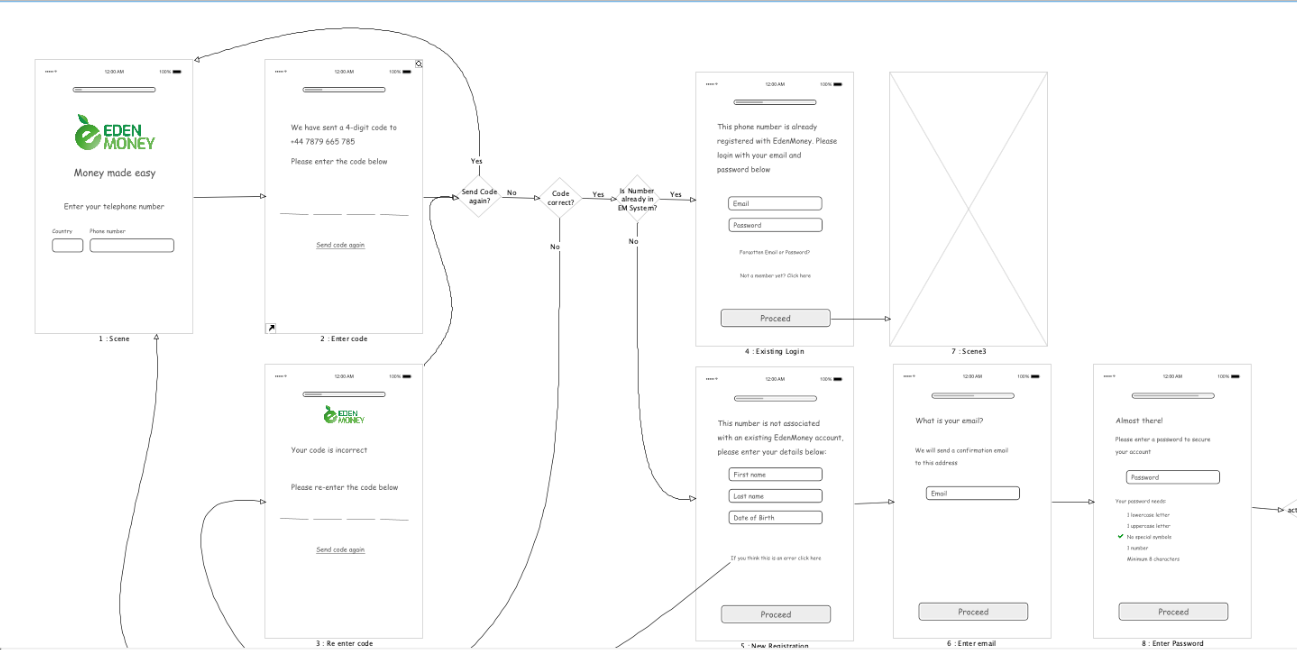This screenshot has width=1297, height=650.
Task: Click 'Not a member yet? Click here' link
Action: [x=775, y=275]
